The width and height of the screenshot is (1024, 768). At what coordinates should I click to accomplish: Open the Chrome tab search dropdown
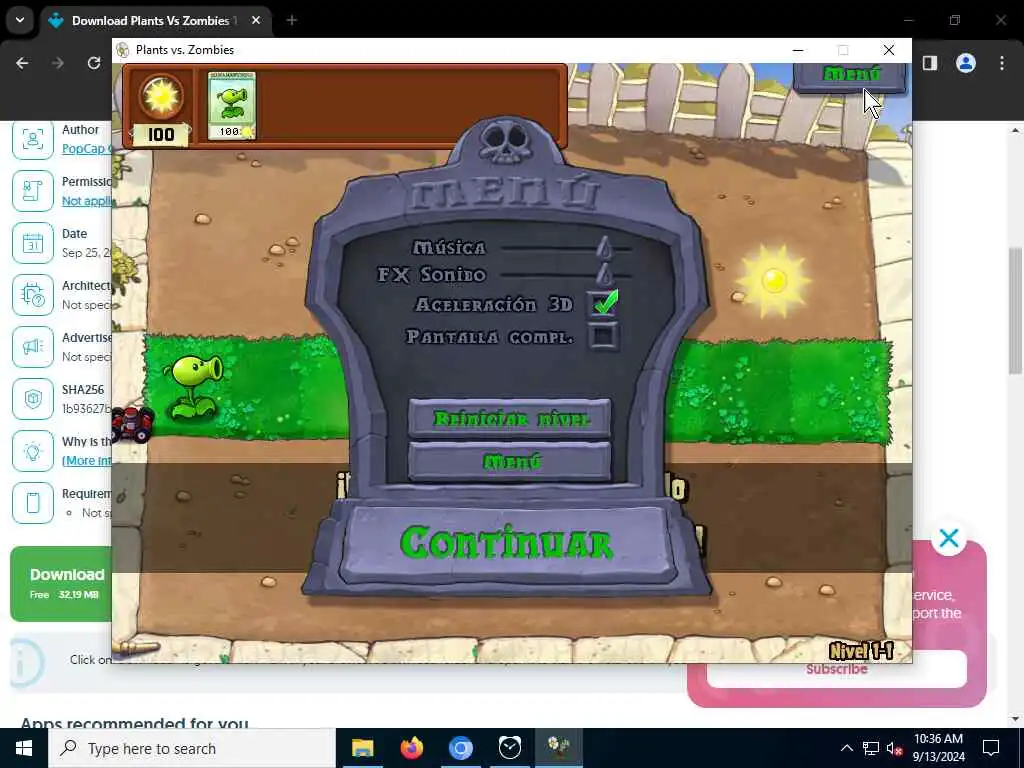tap(20, 20)
